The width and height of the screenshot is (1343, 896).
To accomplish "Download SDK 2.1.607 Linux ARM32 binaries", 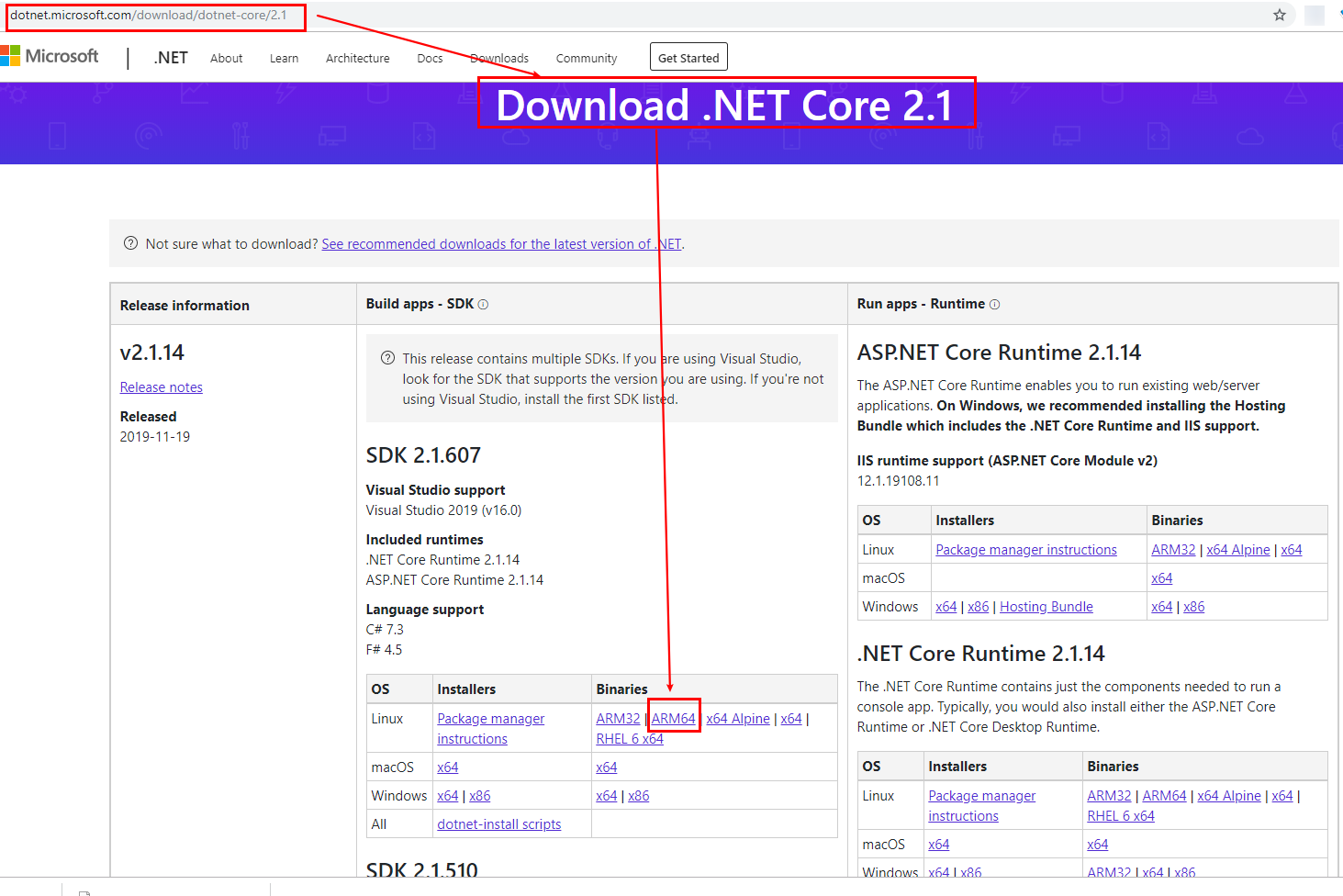I will click(x=618, y=719).
